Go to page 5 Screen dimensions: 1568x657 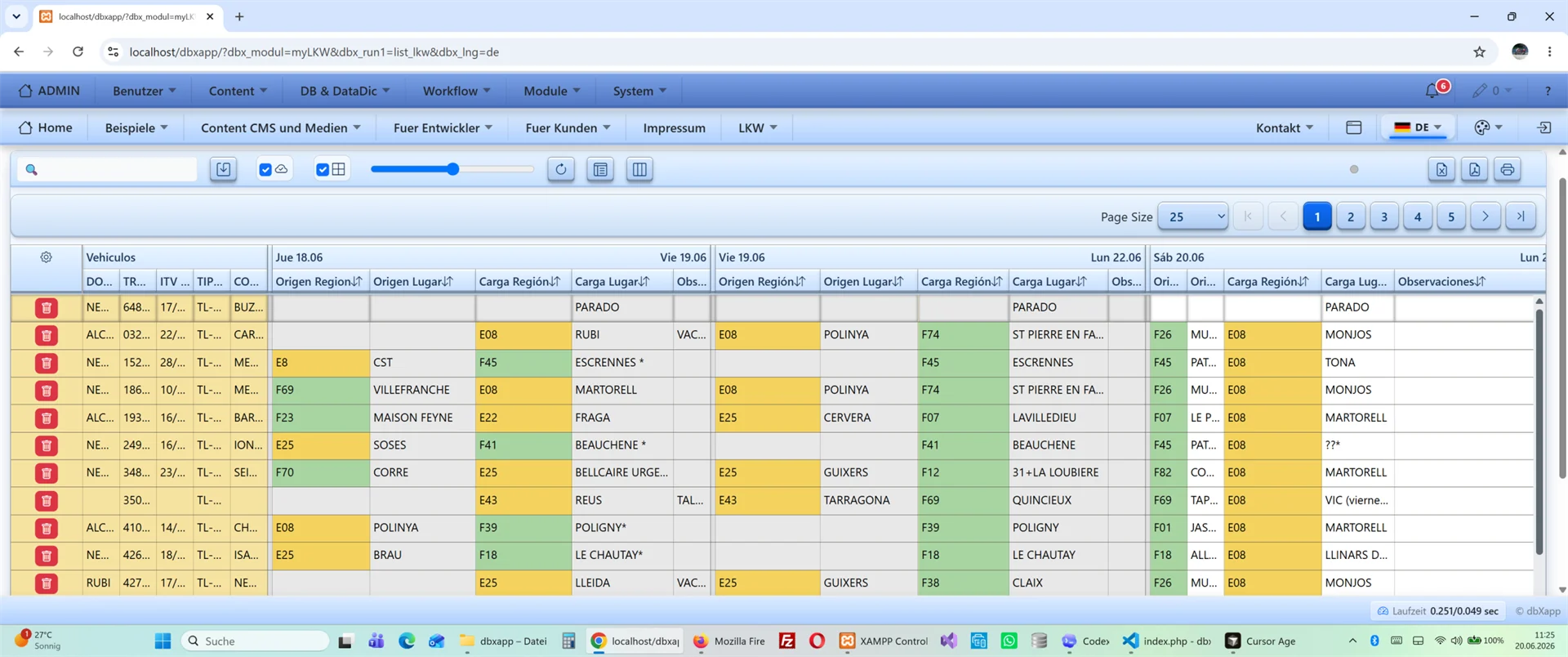1451,217
